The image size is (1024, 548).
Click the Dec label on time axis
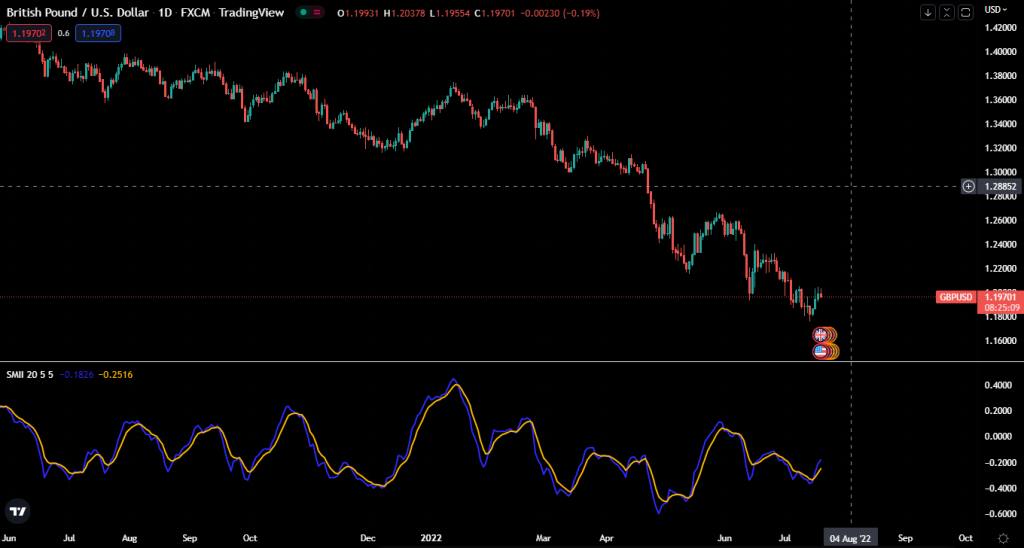368,538
